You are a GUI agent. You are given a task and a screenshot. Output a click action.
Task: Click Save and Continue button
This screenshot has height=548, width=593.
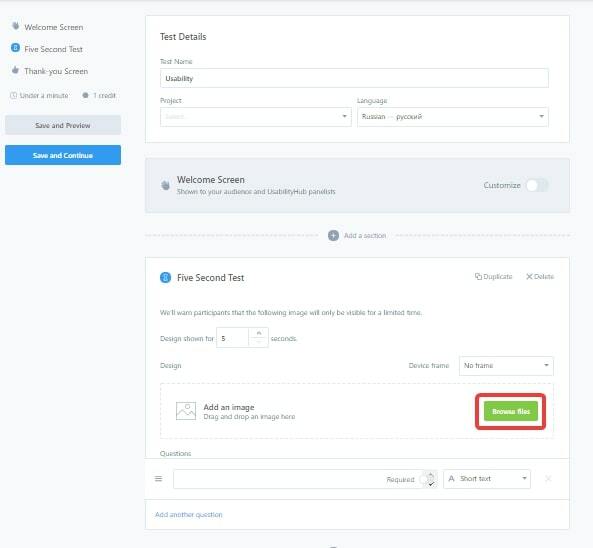[63, 155]
